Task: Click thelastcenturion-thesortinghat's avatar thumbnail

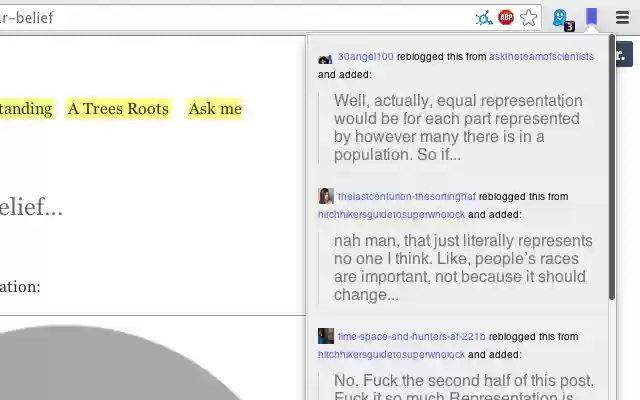Action: 326,196
